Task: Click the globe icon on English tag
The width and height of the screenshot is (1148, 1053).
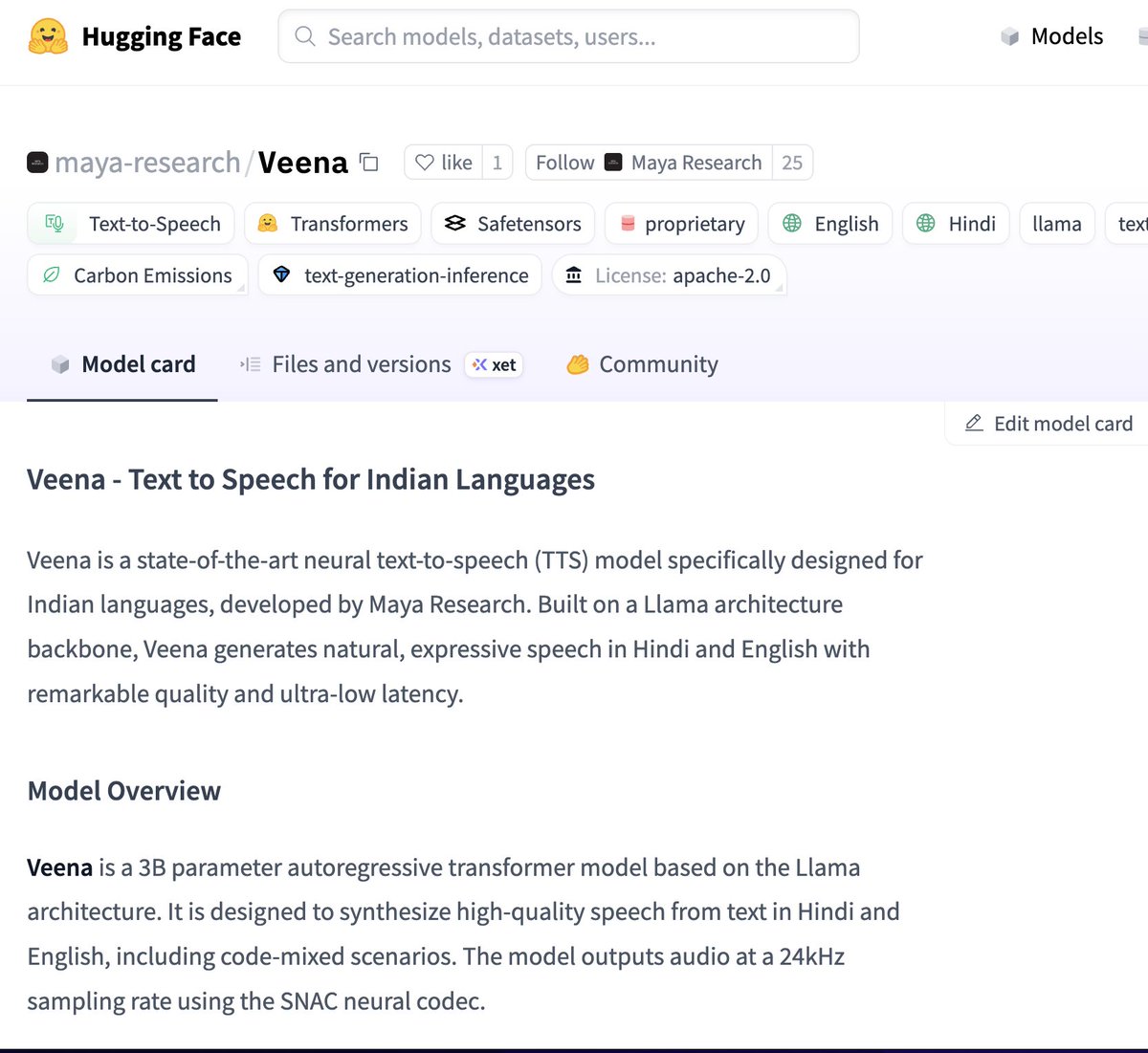Action: pos(792,223)
